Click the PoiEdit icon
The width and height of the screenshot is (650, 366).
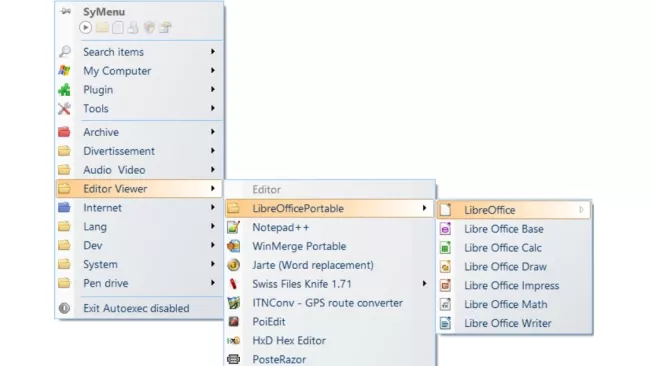pyautogui.click(x=234, y=322)
